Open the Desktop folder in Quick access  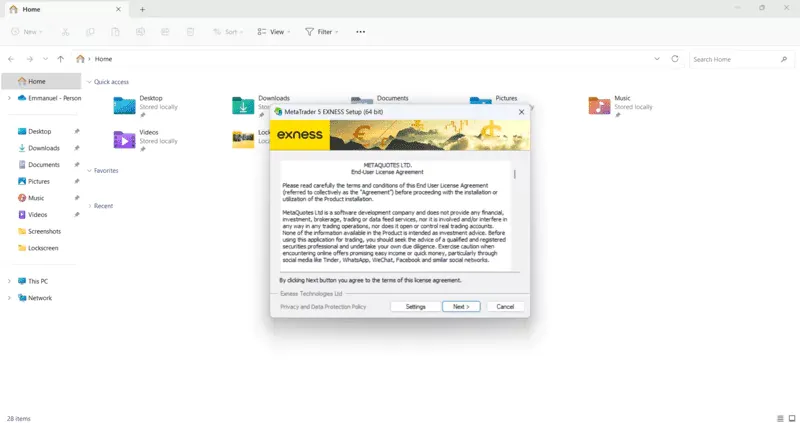click(145, 106)
